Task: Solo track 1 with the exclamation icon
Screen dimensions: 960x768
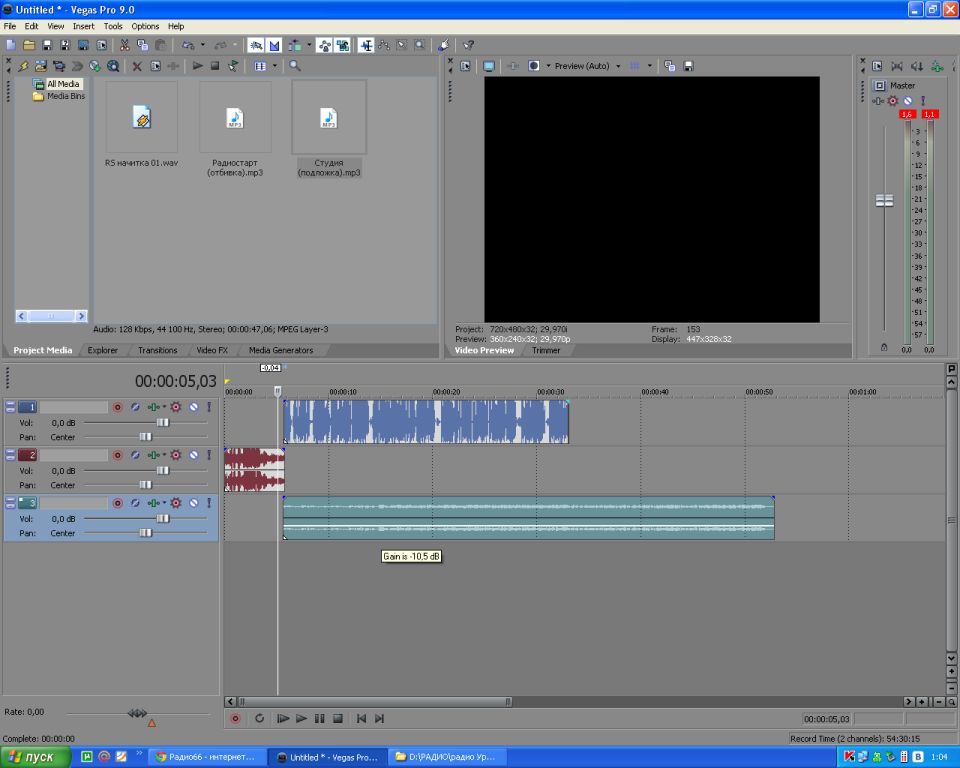Action: [209, 407]
